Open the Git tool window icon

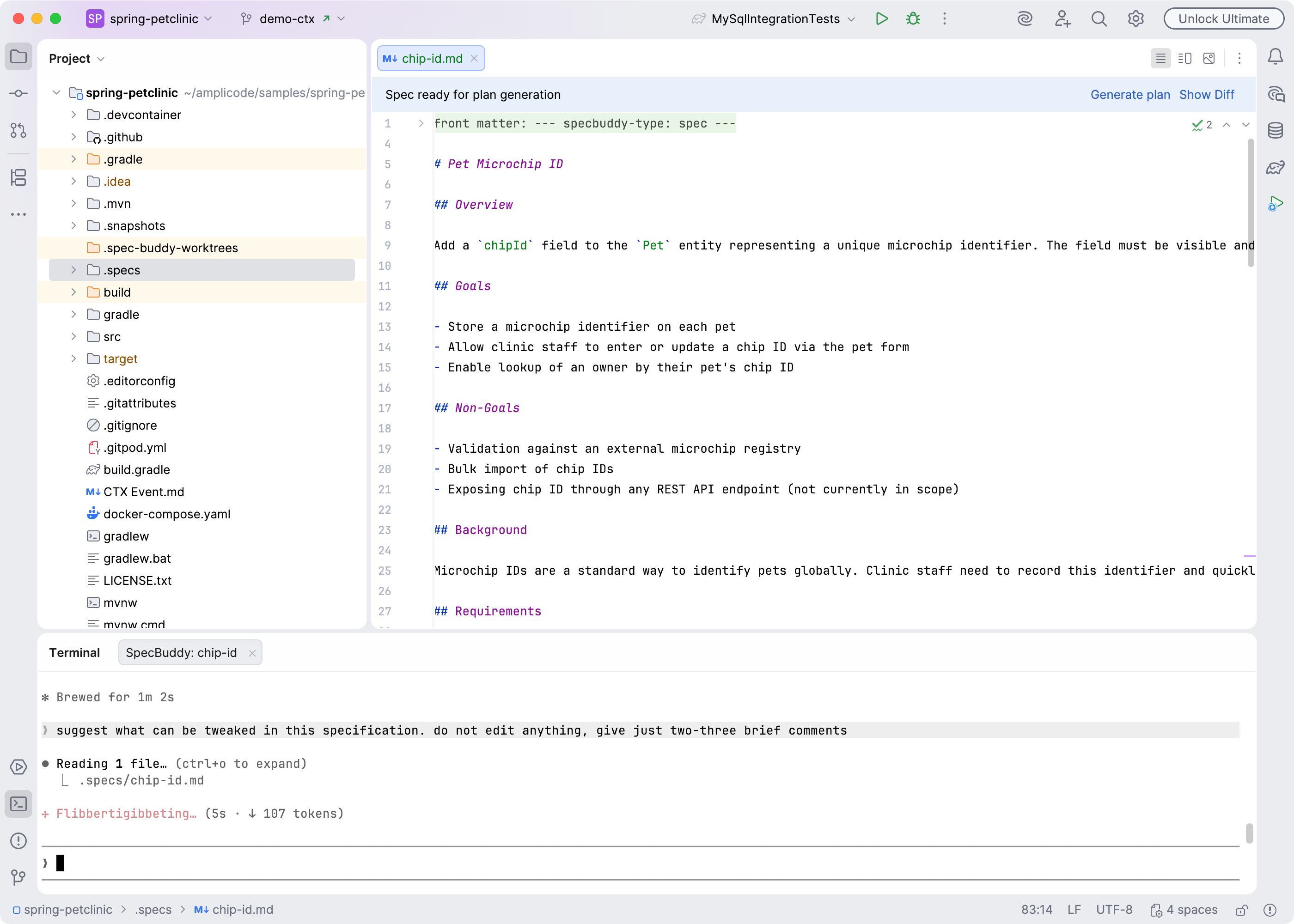[x=18, y=877]
